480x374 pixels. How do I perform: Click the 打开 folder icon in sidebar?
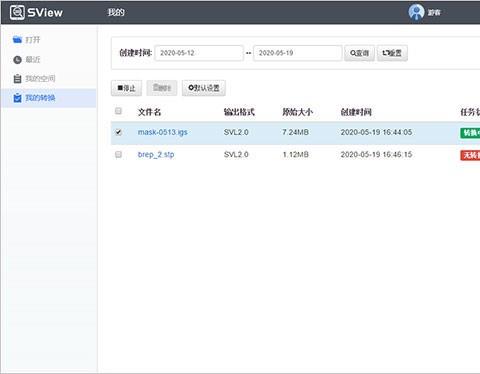click(17, 40)
